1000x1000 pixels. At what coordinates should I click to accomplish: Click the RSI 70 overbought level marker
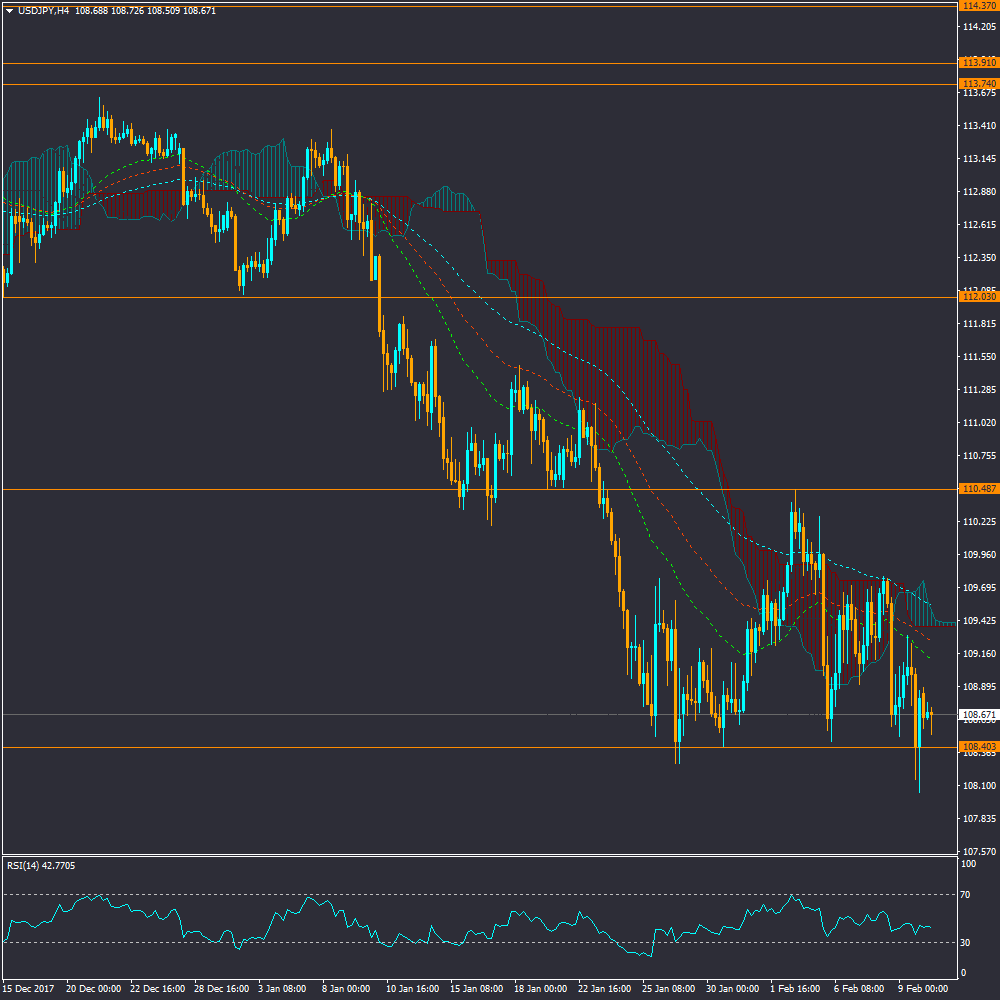[x=965, y=894]
